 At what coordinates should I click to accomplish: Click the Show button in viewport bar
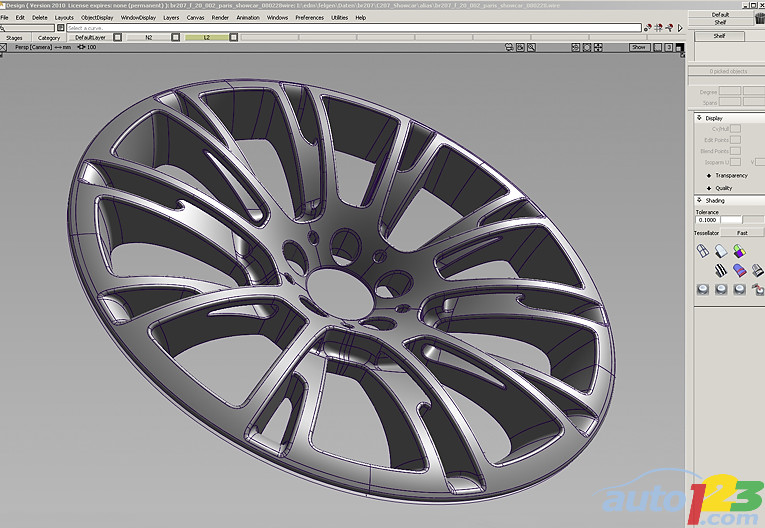(639, 47)
